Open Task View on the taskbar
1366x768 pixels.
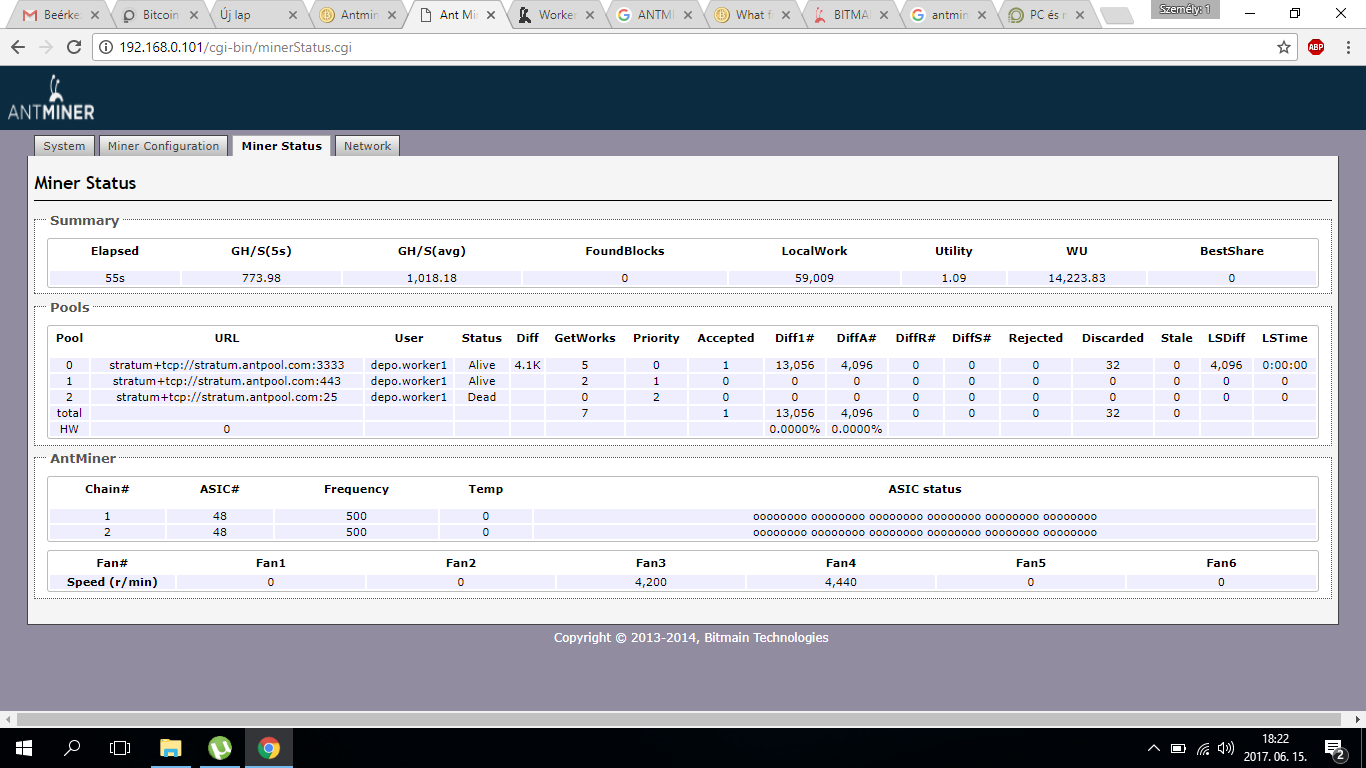(120, 747)
